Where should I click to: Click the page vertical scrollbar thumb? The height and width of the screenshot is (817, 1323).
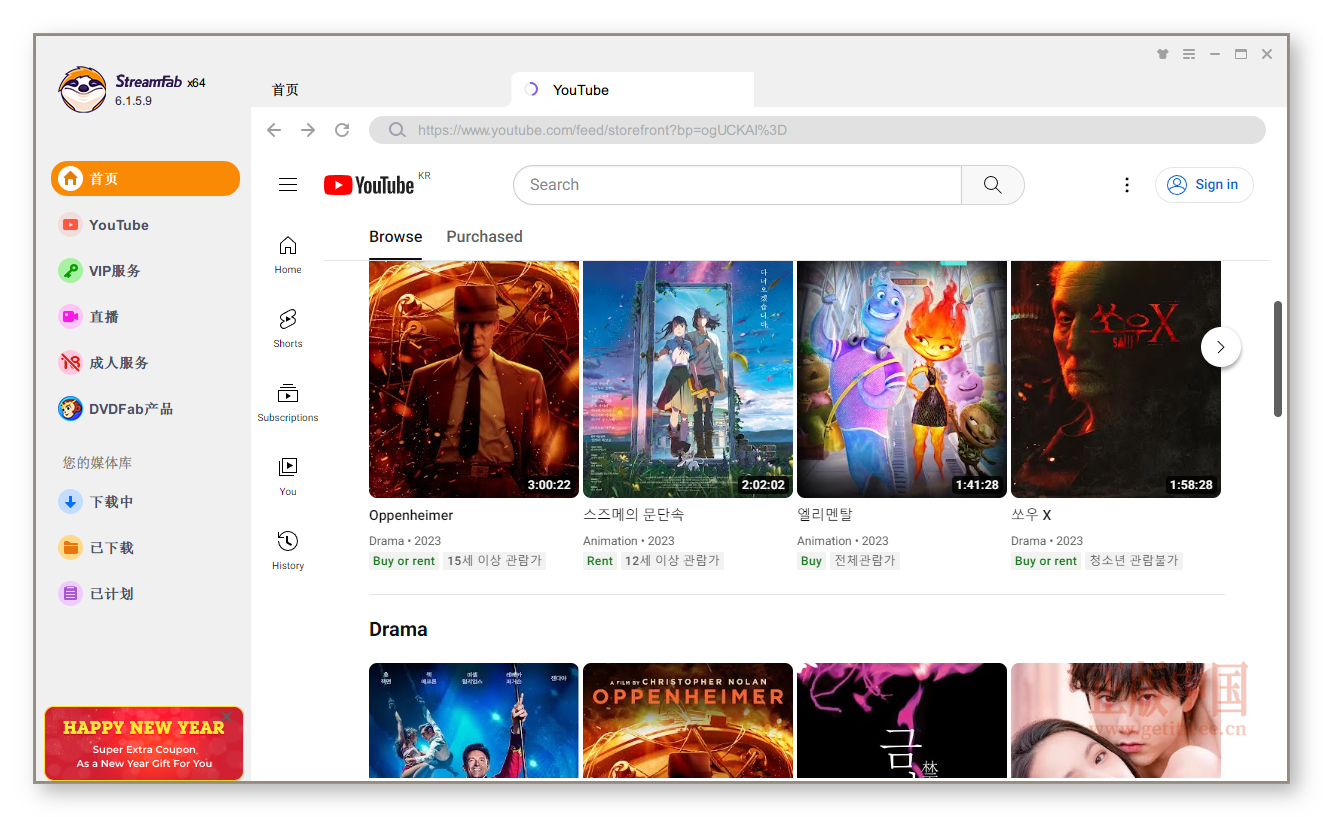click(1278, 359)
